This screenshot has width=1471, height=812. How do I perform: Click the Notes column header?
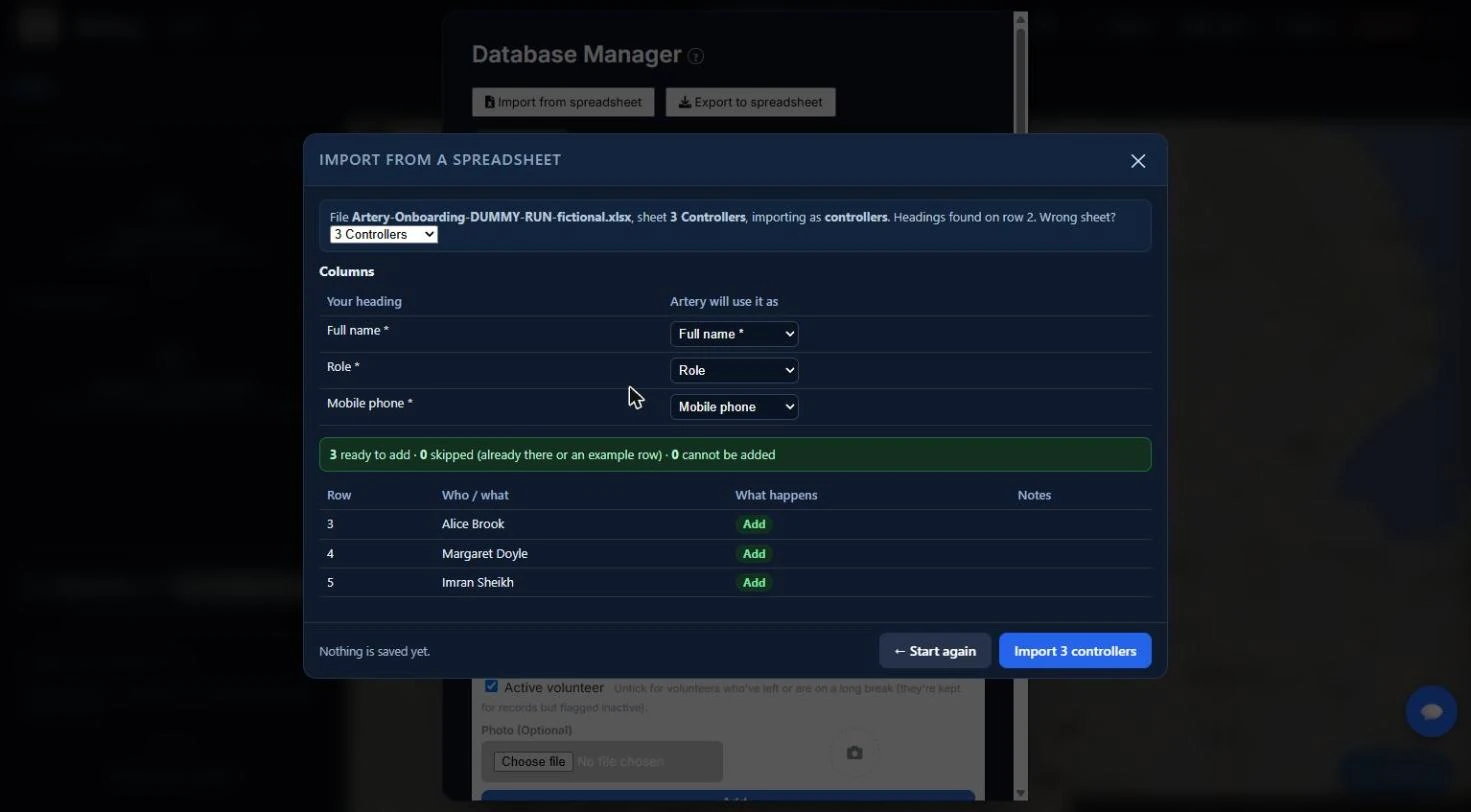coord(1034,495)
